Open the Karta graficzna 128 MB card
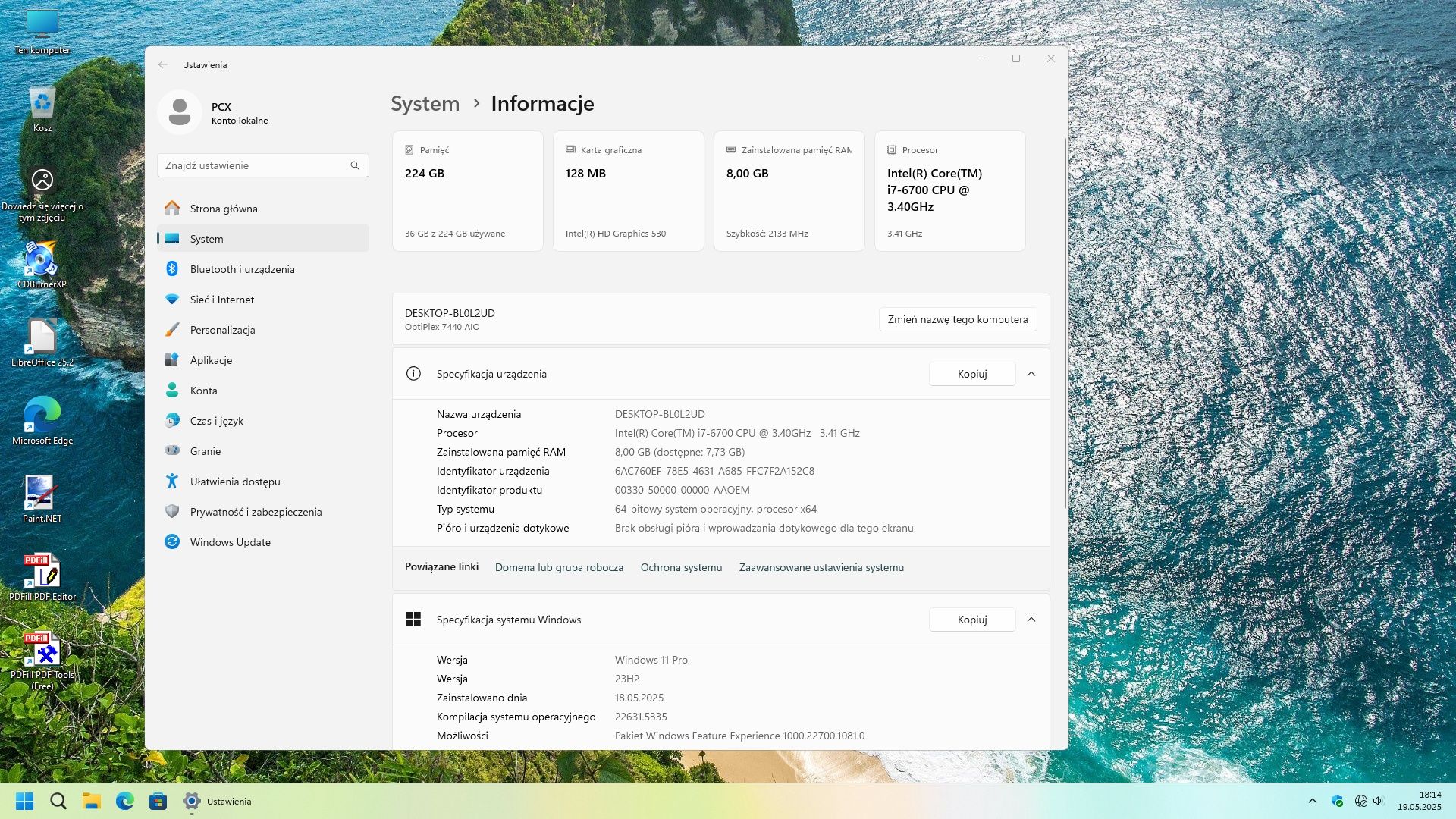The image size is (1456, 819). (x=629, y=191)
